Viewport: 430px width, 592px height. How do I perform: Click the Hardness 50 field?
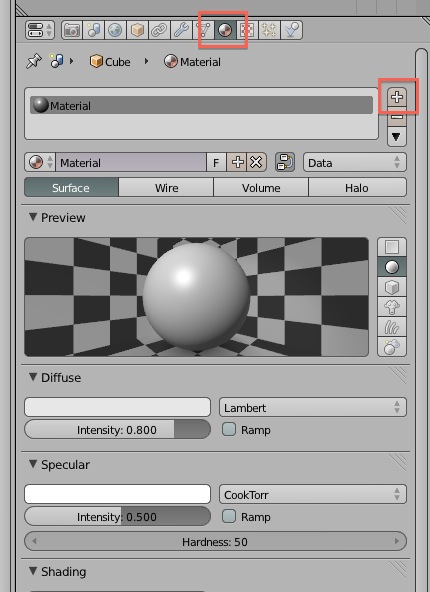215,542
